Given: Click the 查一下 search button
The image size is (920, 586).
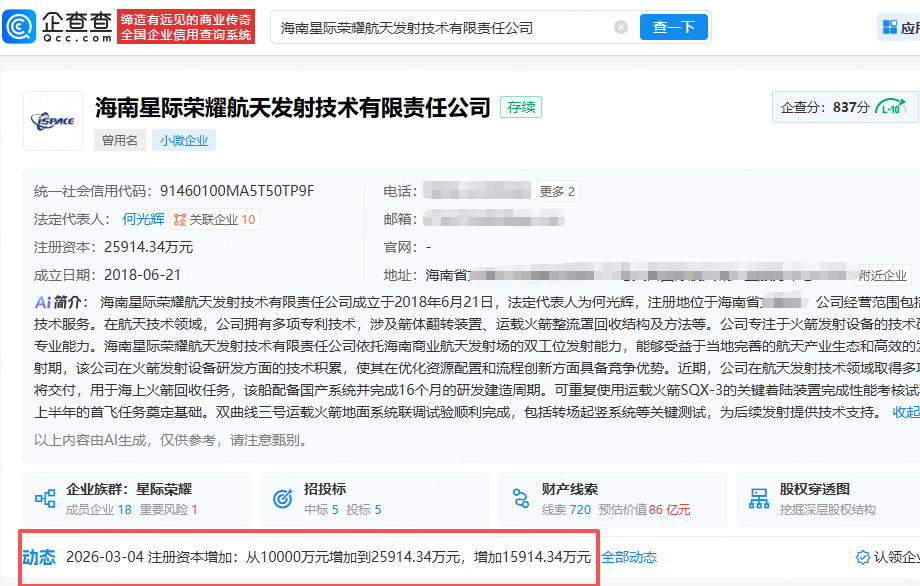Looking at the screenshot, I should tap(674, 27).
